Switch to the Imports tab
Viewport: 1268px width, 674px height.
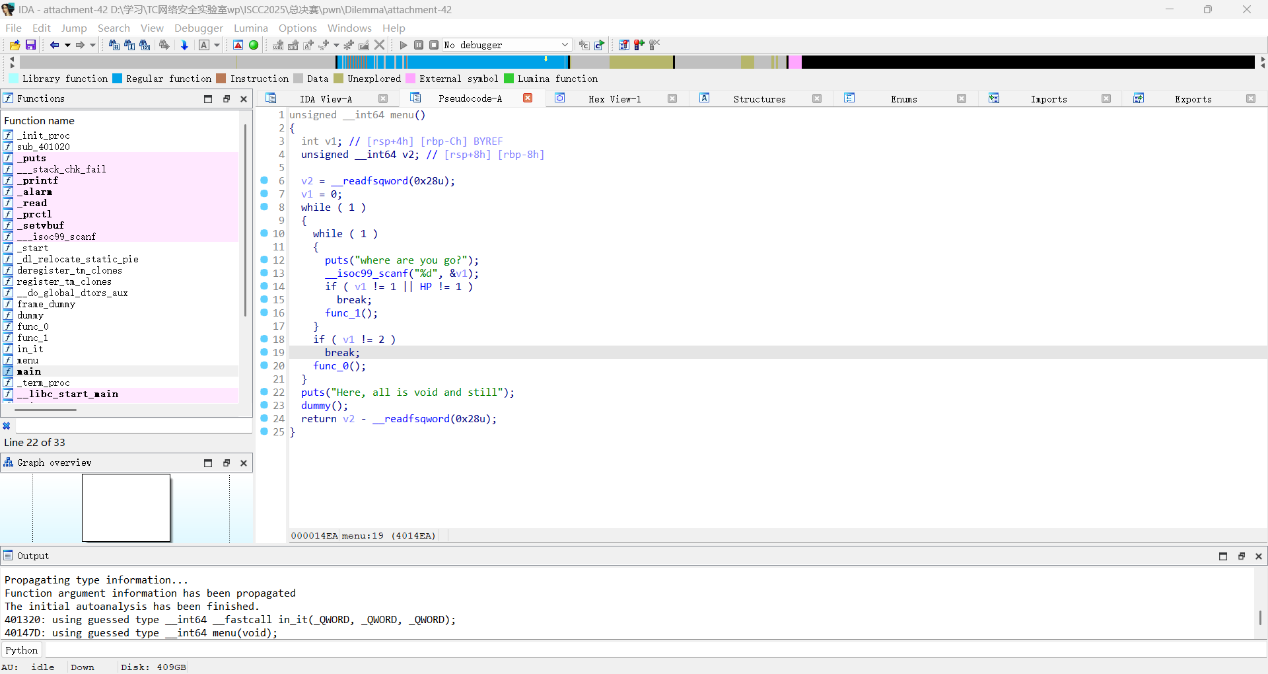[x=1049, y=99]
